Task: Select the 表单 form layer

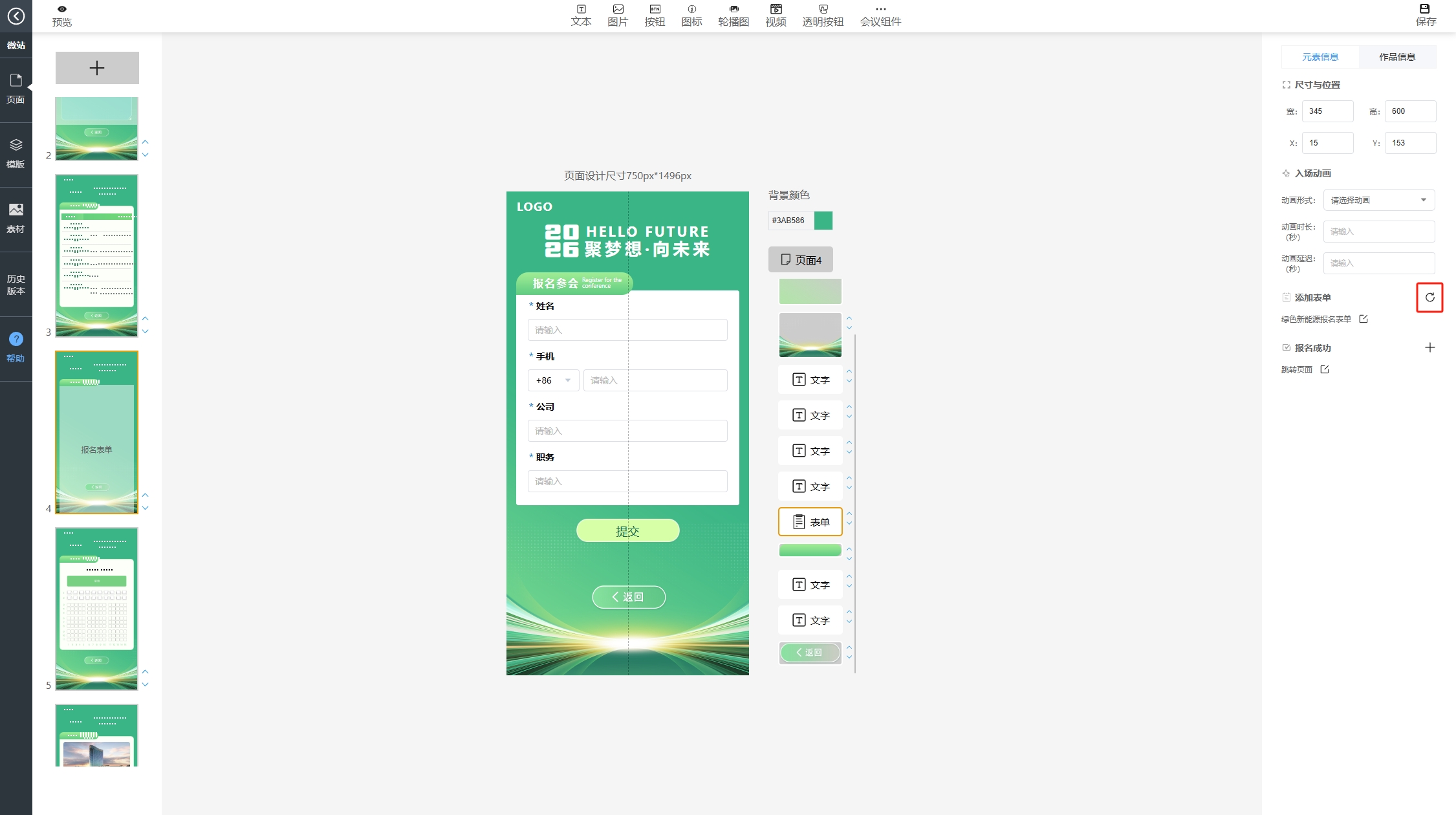Action: [x=810, y=521]
